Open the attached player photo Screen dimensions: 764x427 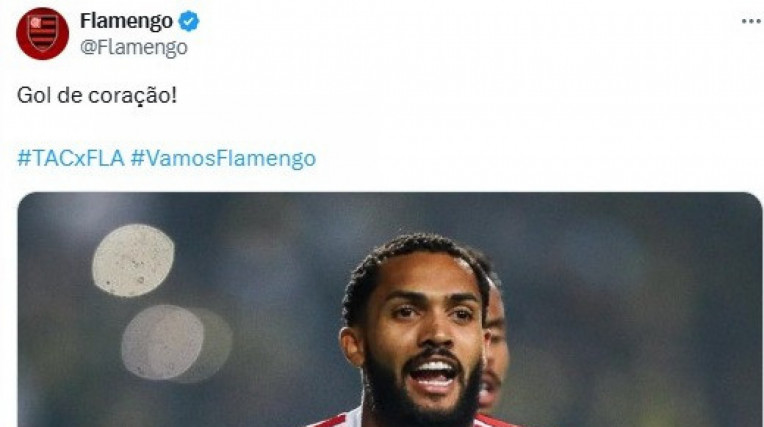click(390, 310)
